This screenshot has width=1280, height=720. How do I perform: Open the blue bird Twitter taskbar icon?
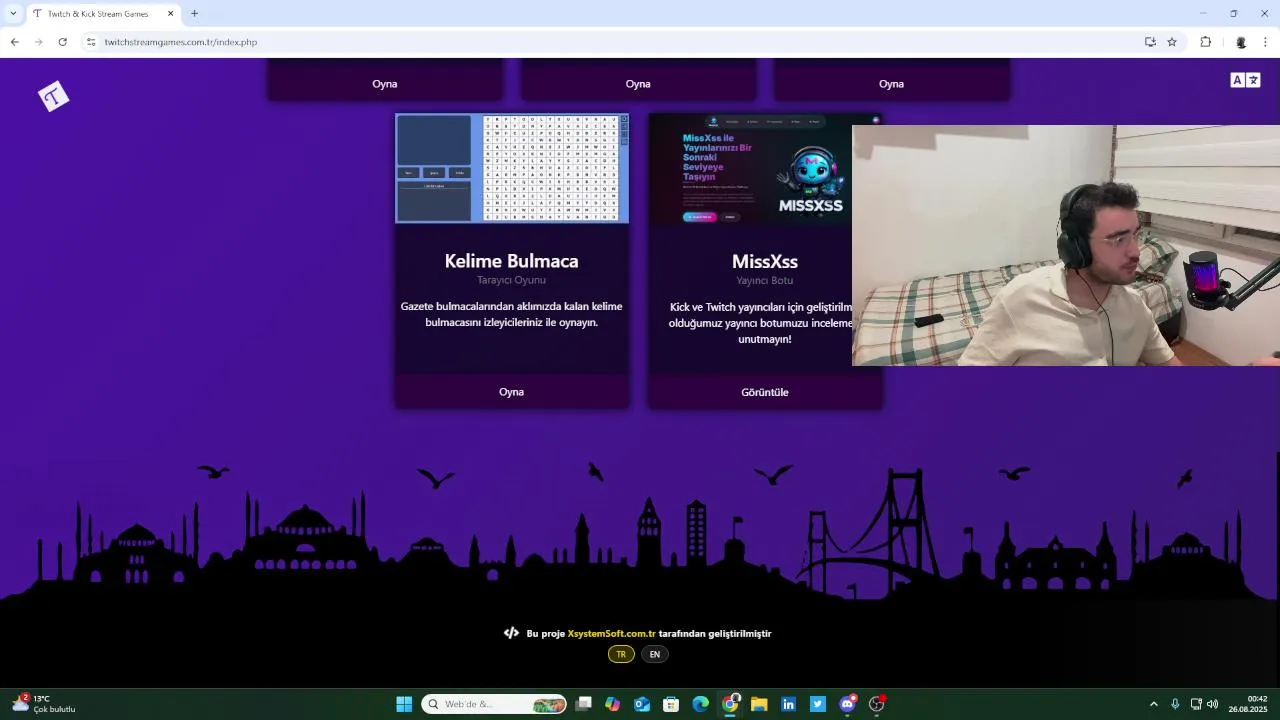pos(818,704)
